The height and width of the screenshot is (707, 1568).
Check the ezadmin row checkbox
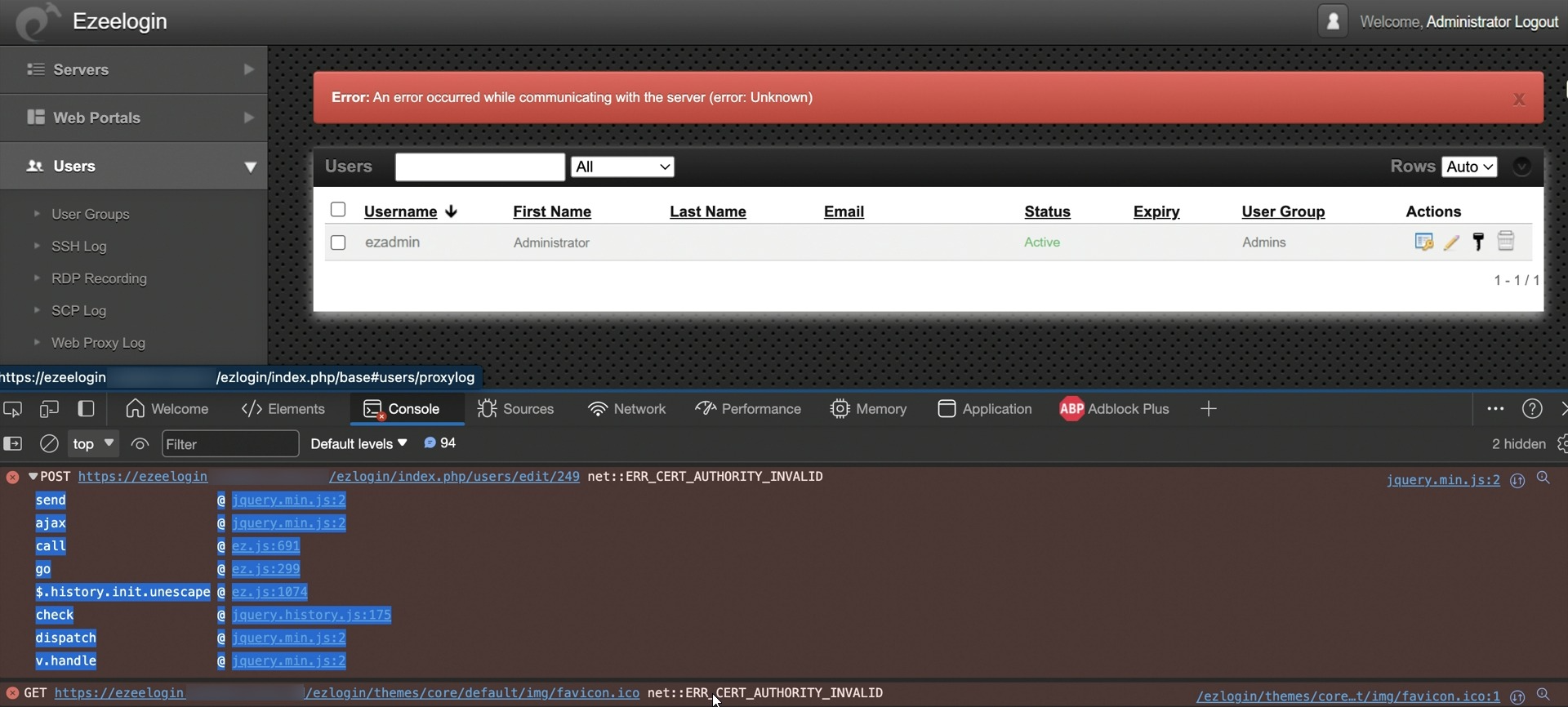pos(338,242)
